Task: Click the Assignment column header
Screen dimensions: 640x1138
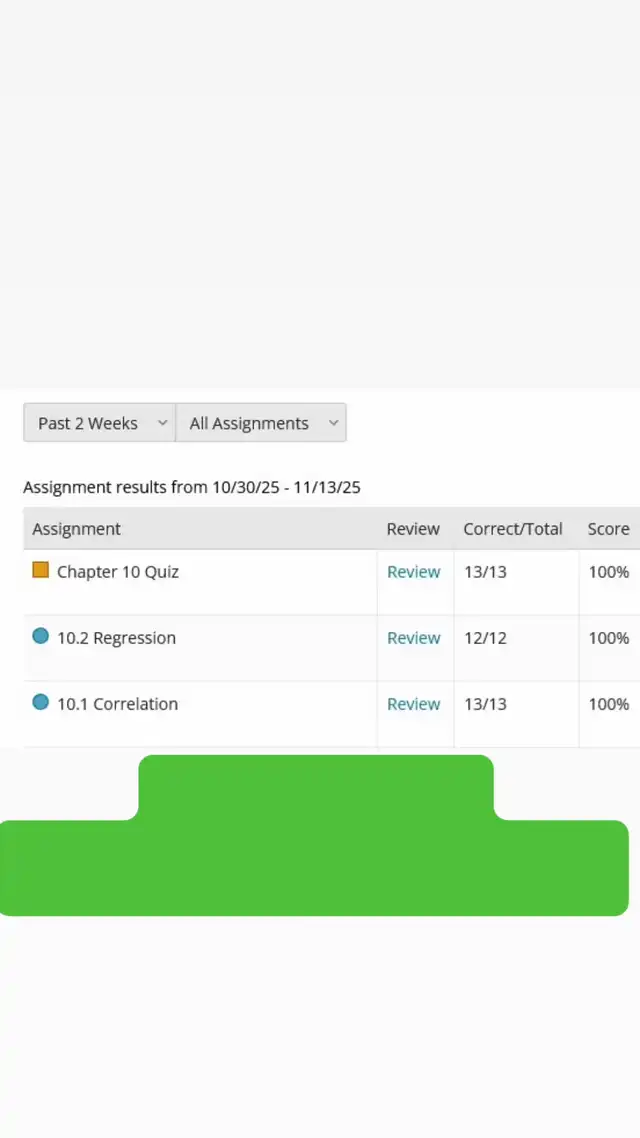Action: (76, 529)
